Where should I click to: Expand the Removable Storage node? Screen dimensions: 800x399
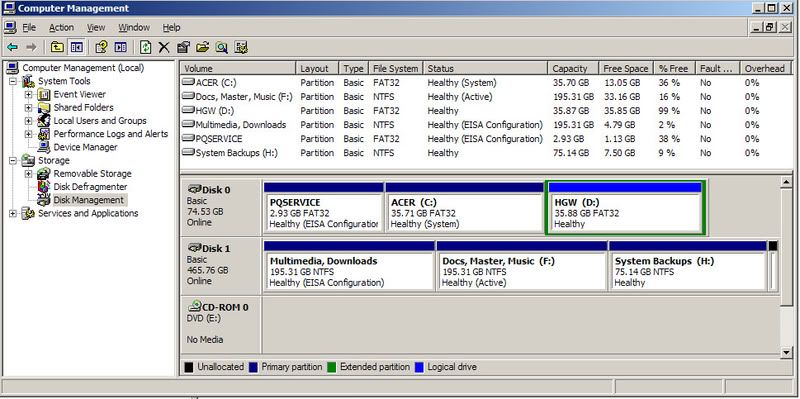point(29,174)
